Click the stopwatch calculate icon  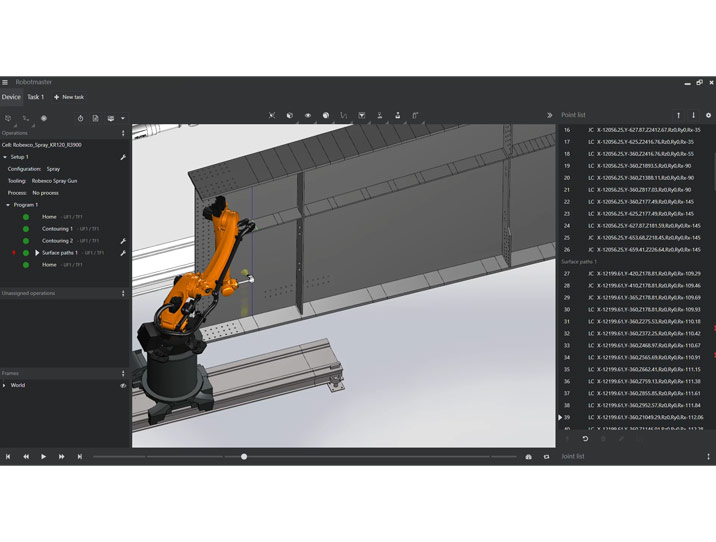point(80,118)
